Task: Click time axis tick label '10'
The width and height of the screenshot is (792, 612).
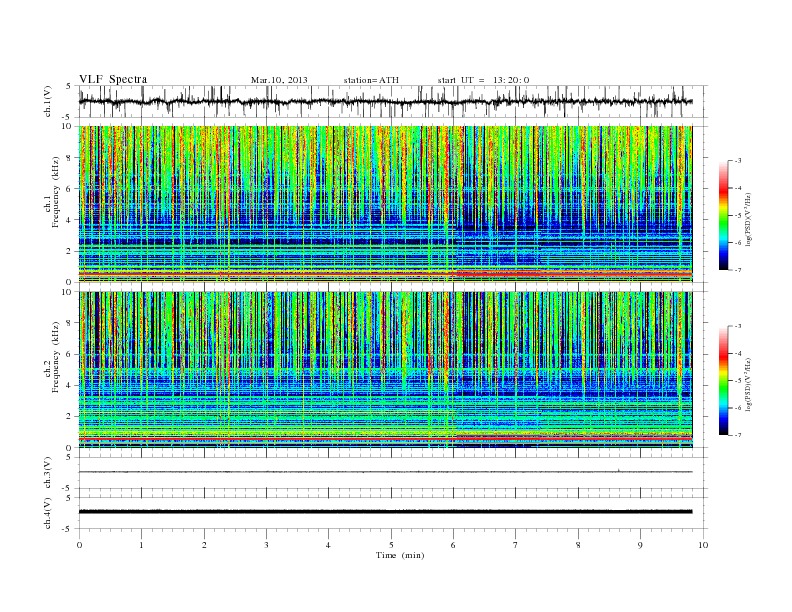Action: 703,545
